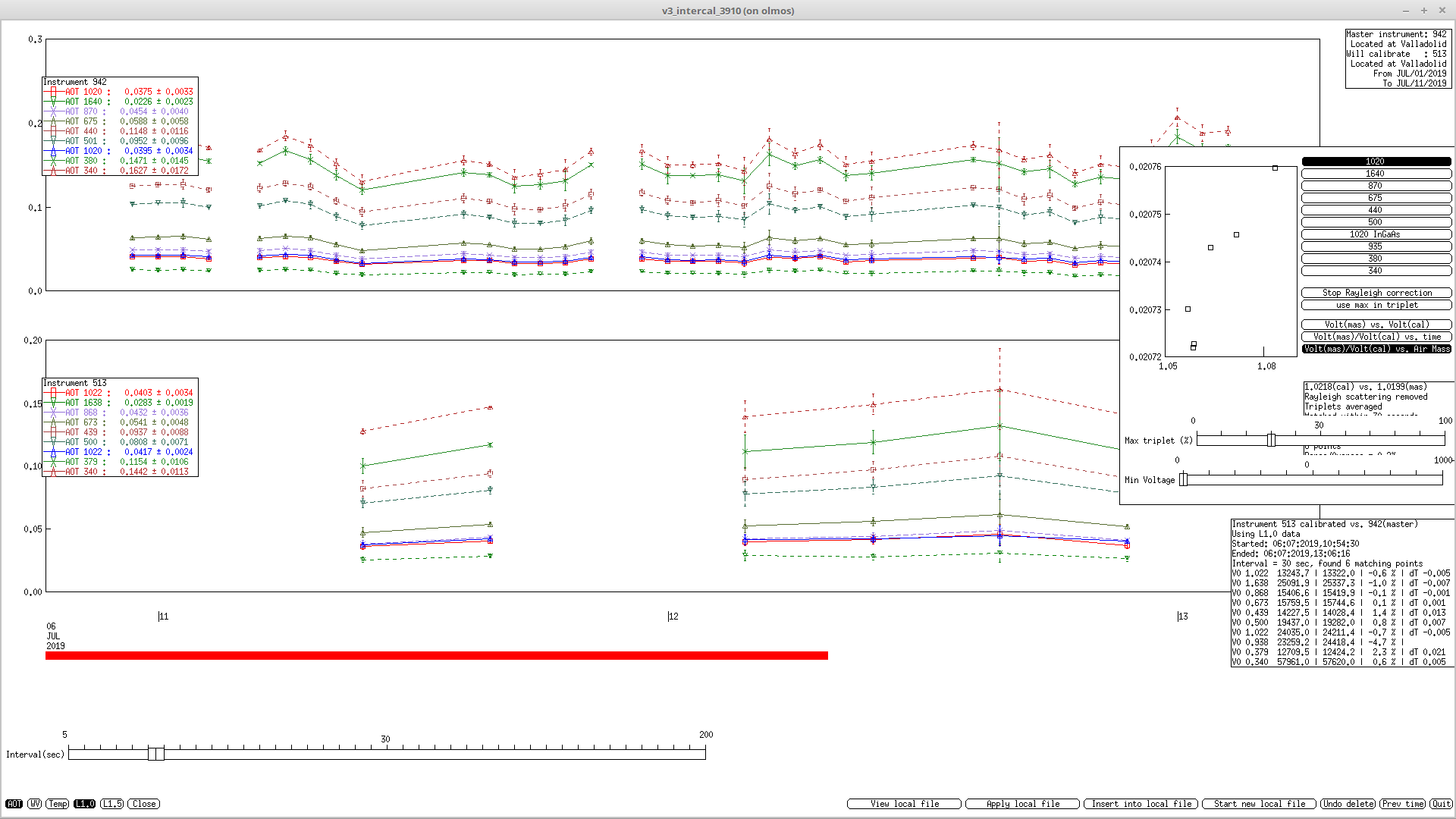
Task: Maximize the v3_intercal window
Action: (1424, 11)
